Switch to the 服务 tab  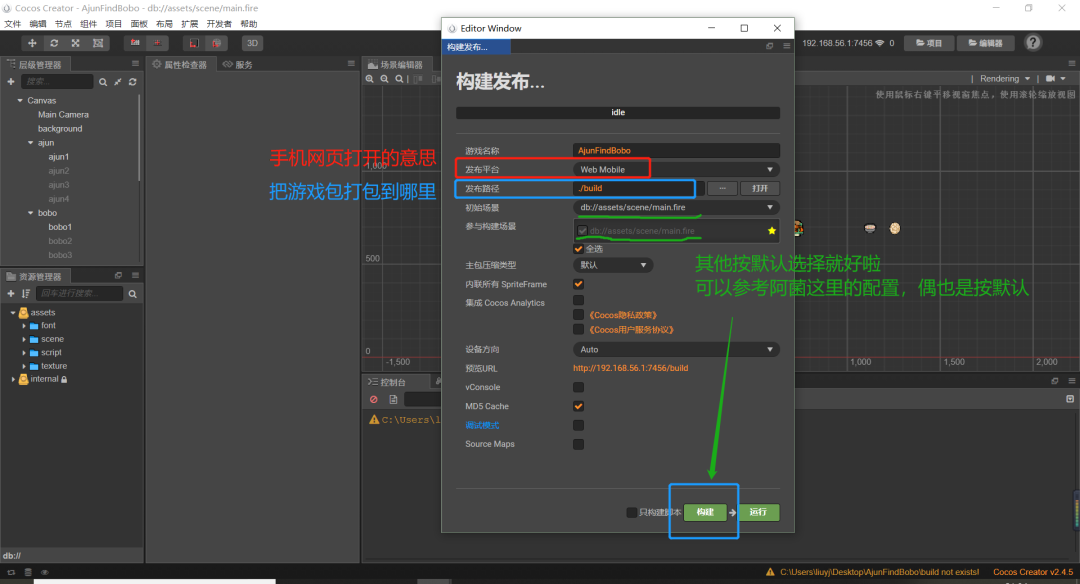point(238,64)
